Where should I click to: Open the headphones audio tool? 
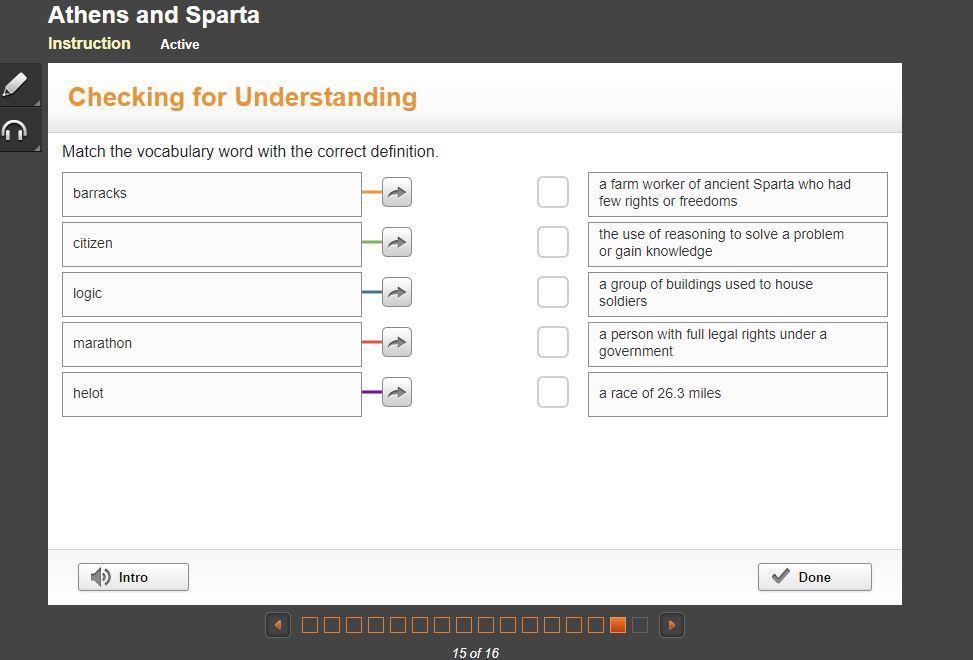click(19, 130)
